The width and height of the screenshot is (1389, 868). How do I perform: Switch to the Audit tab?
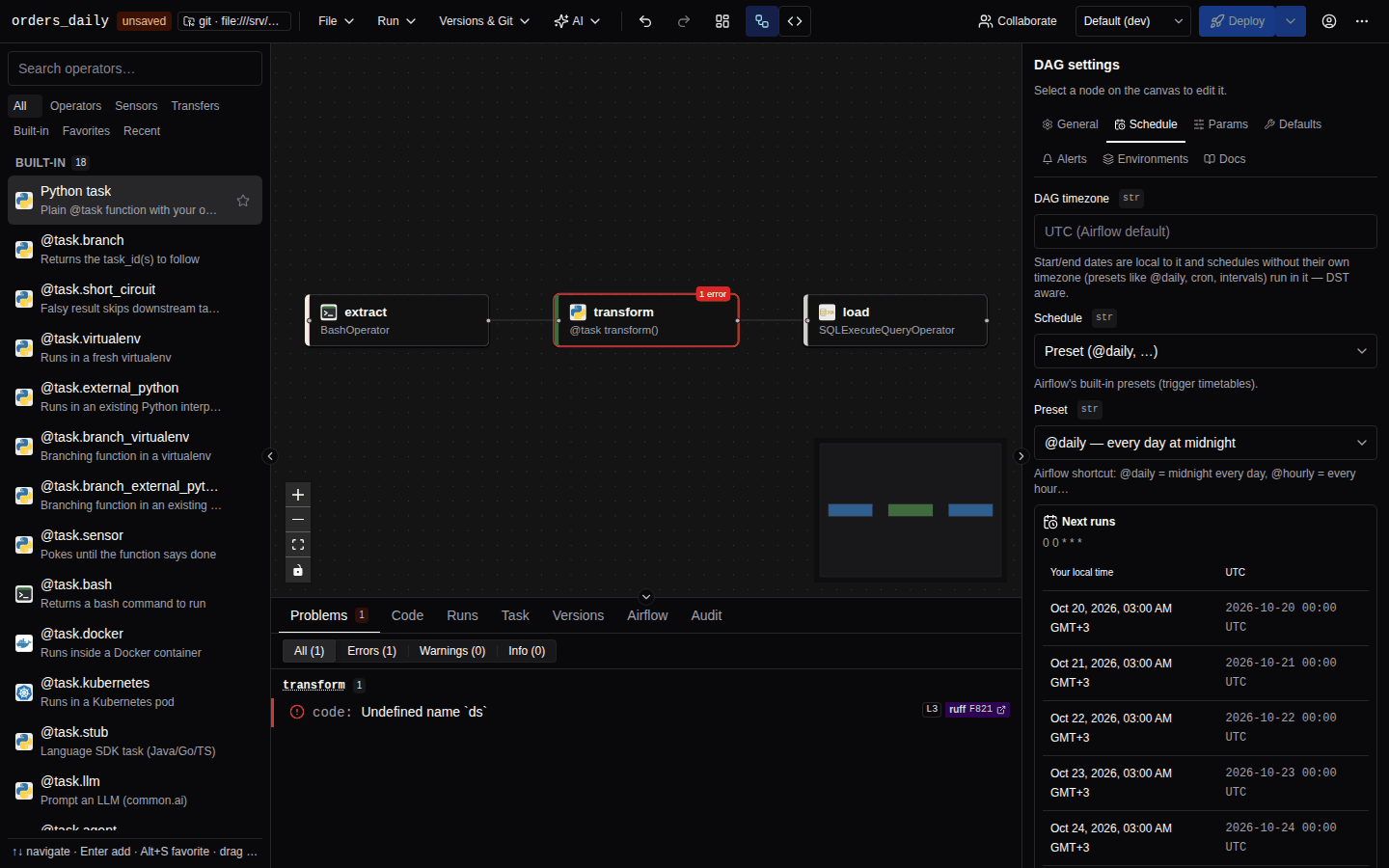[x=706, y=615]
